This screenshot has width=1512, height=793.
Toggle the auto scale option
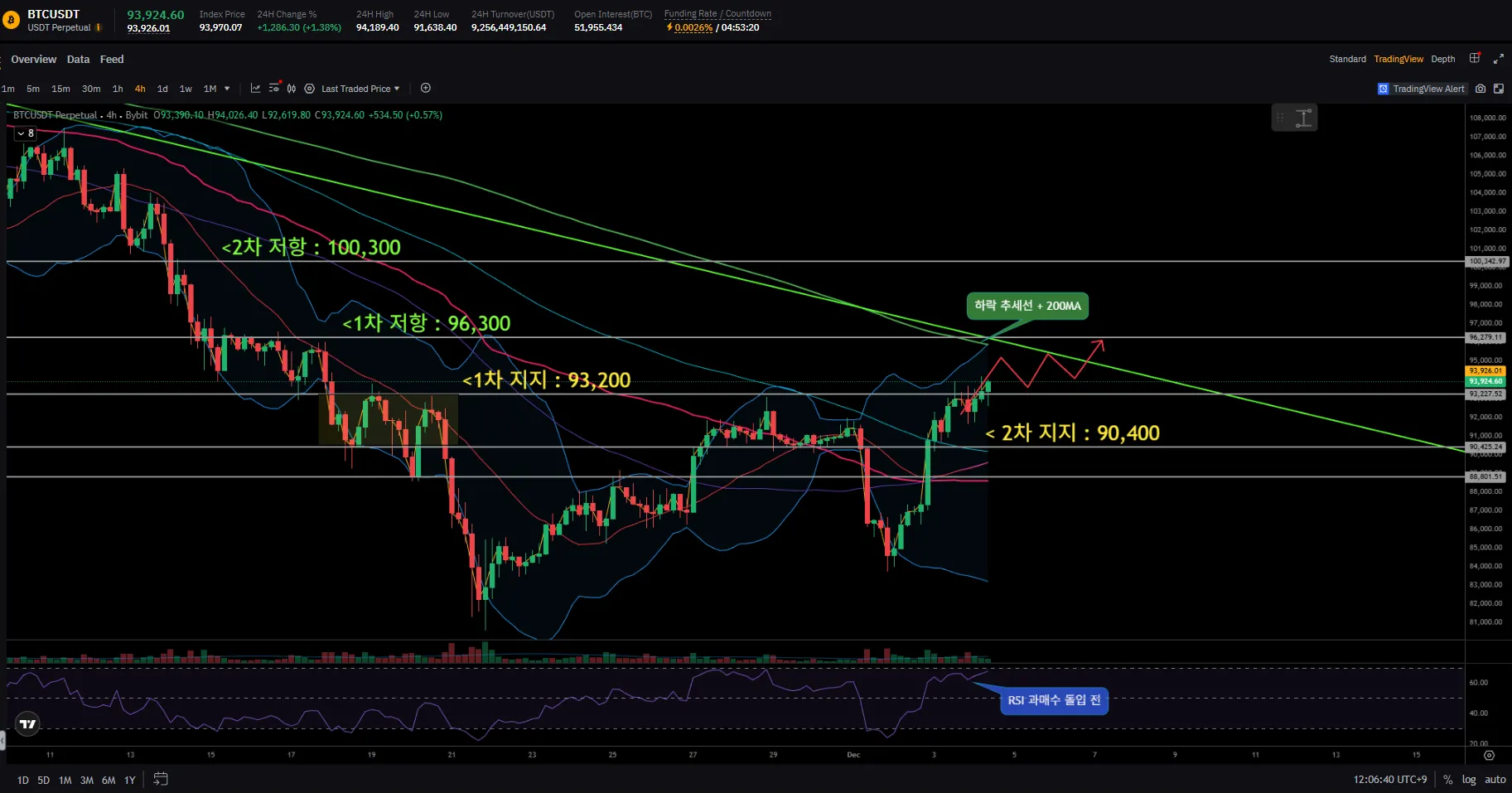click(1495, 780)
